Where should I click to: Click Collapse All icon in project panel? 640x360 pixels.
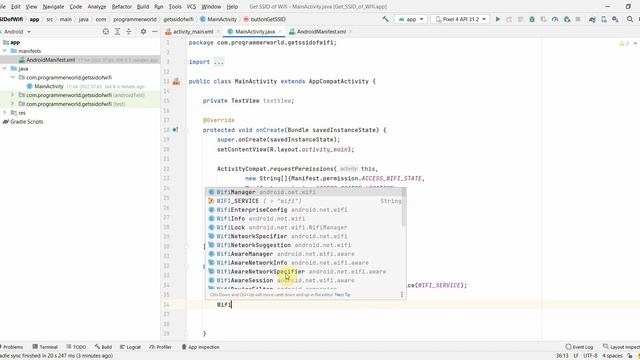(x=129, y=31)
